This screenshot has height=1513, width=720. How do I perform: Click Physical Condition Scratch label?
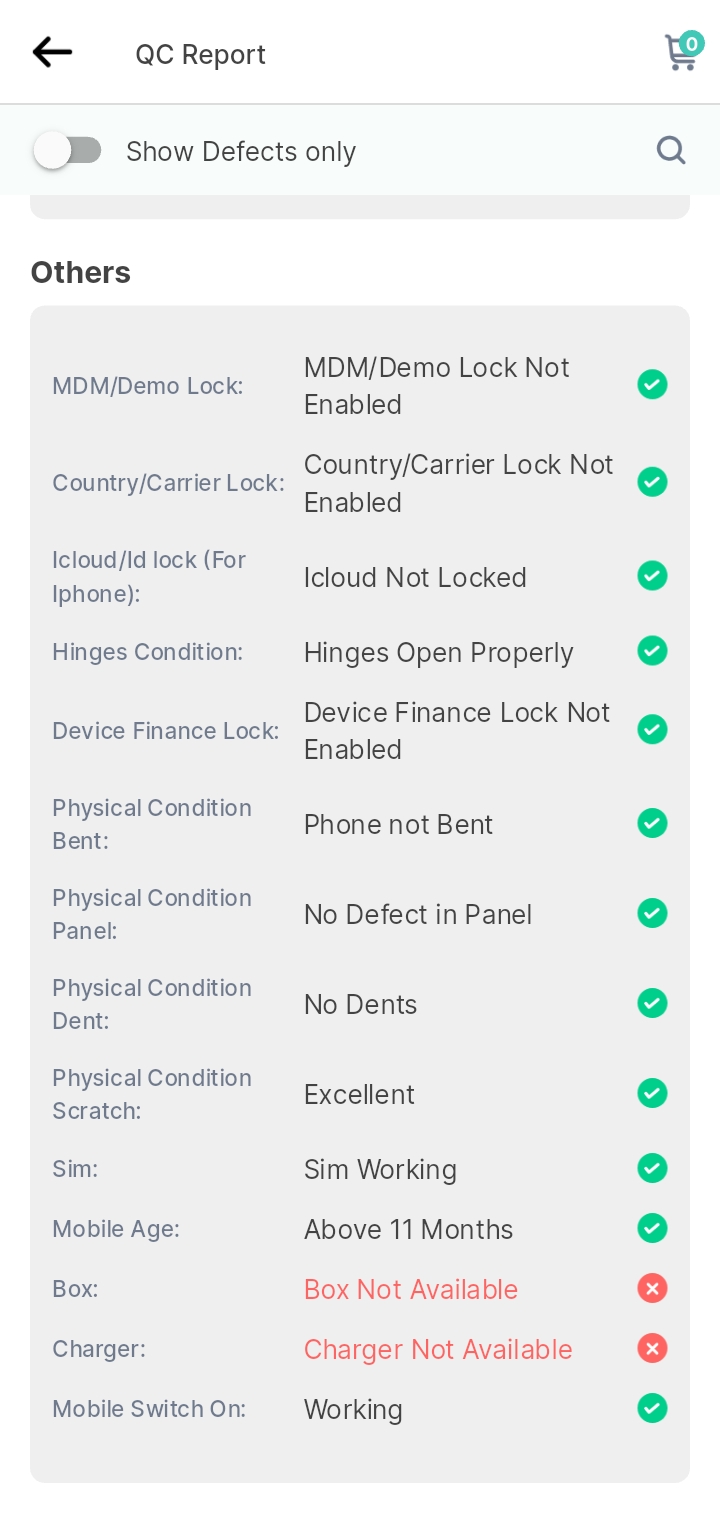[x=152, y=1094]
